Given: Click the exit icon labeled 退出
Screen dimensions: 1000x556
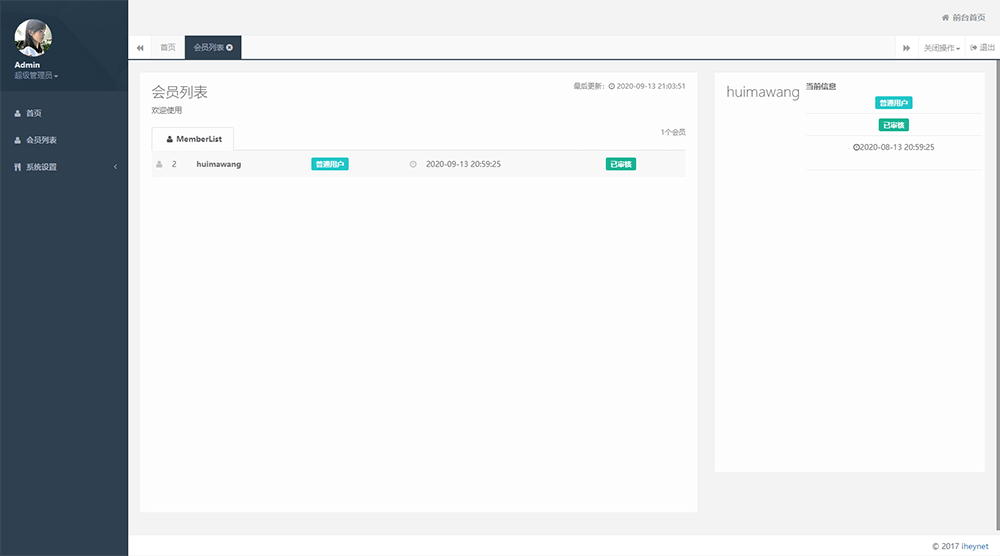Looking at the screenshot, I should point(973,48).
